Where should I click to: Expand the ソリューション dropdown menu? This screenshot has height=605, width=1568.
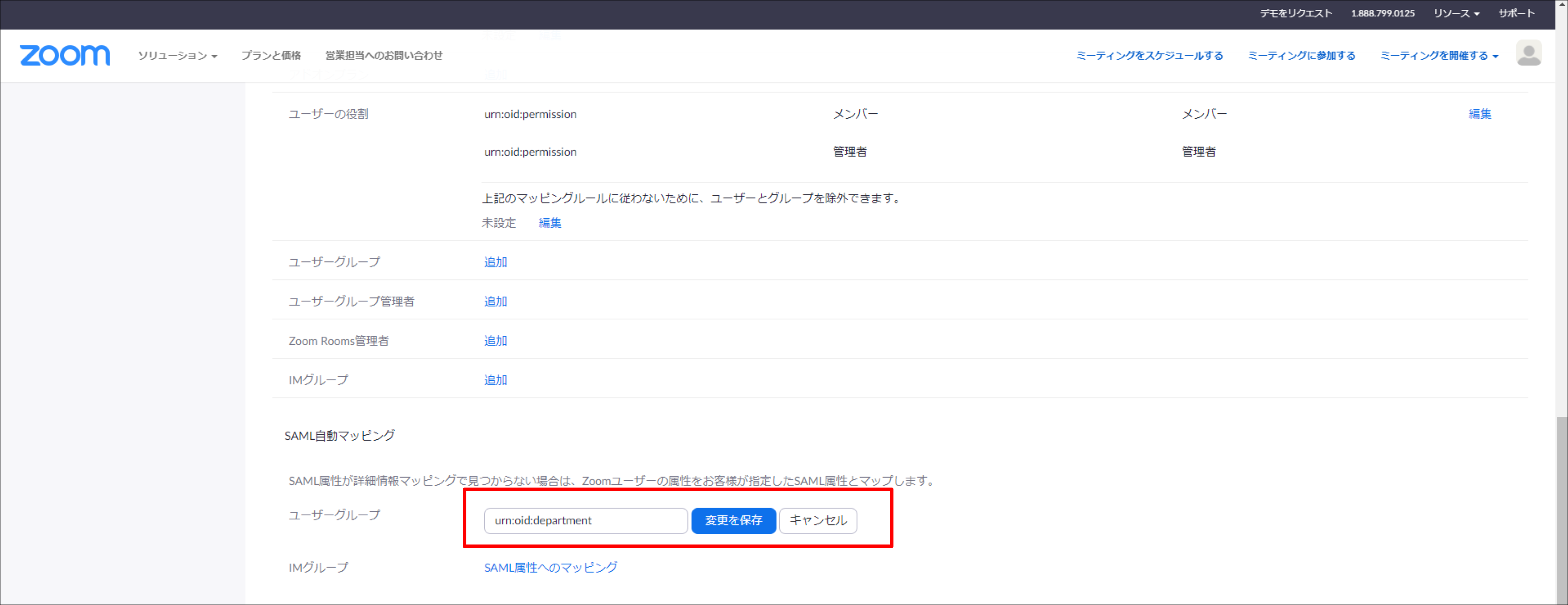coord(177,56)
